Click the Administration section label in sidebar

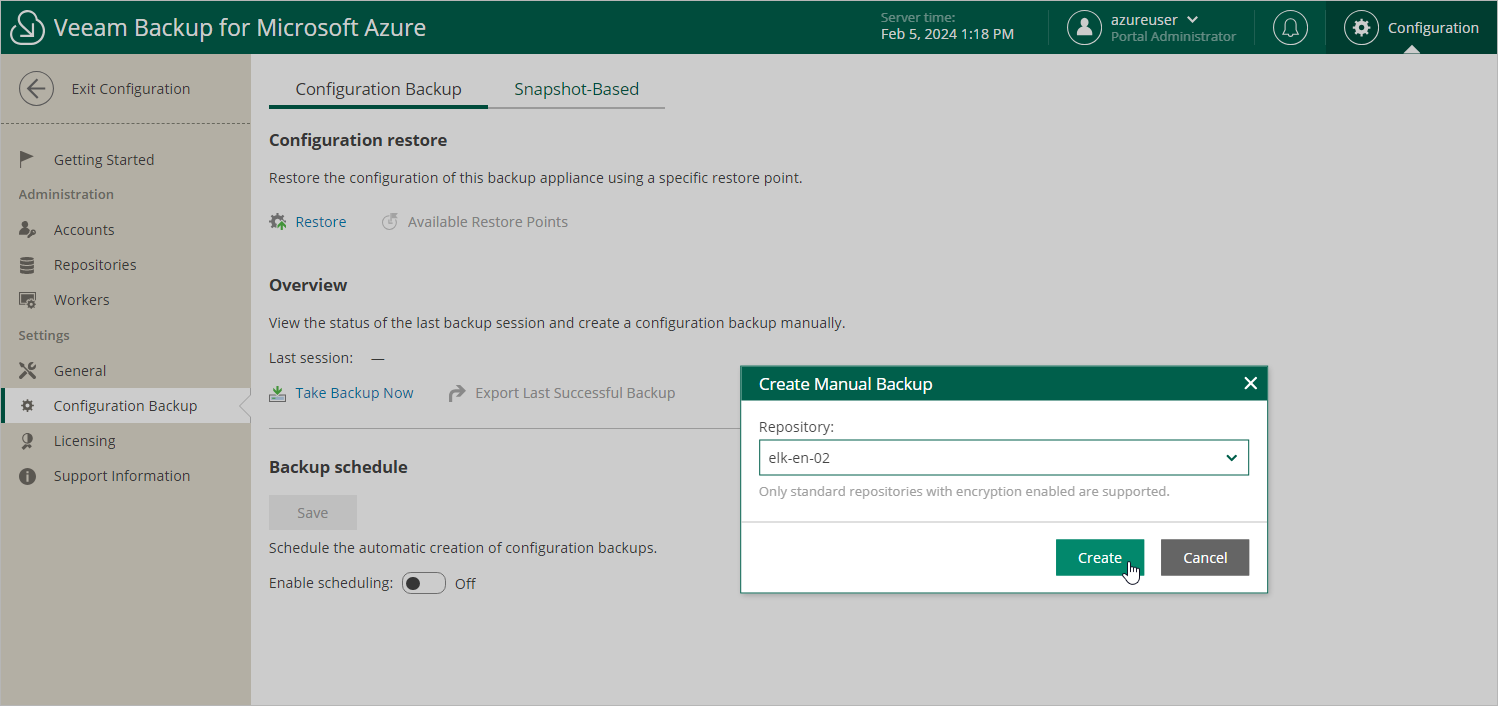[66, 195]
